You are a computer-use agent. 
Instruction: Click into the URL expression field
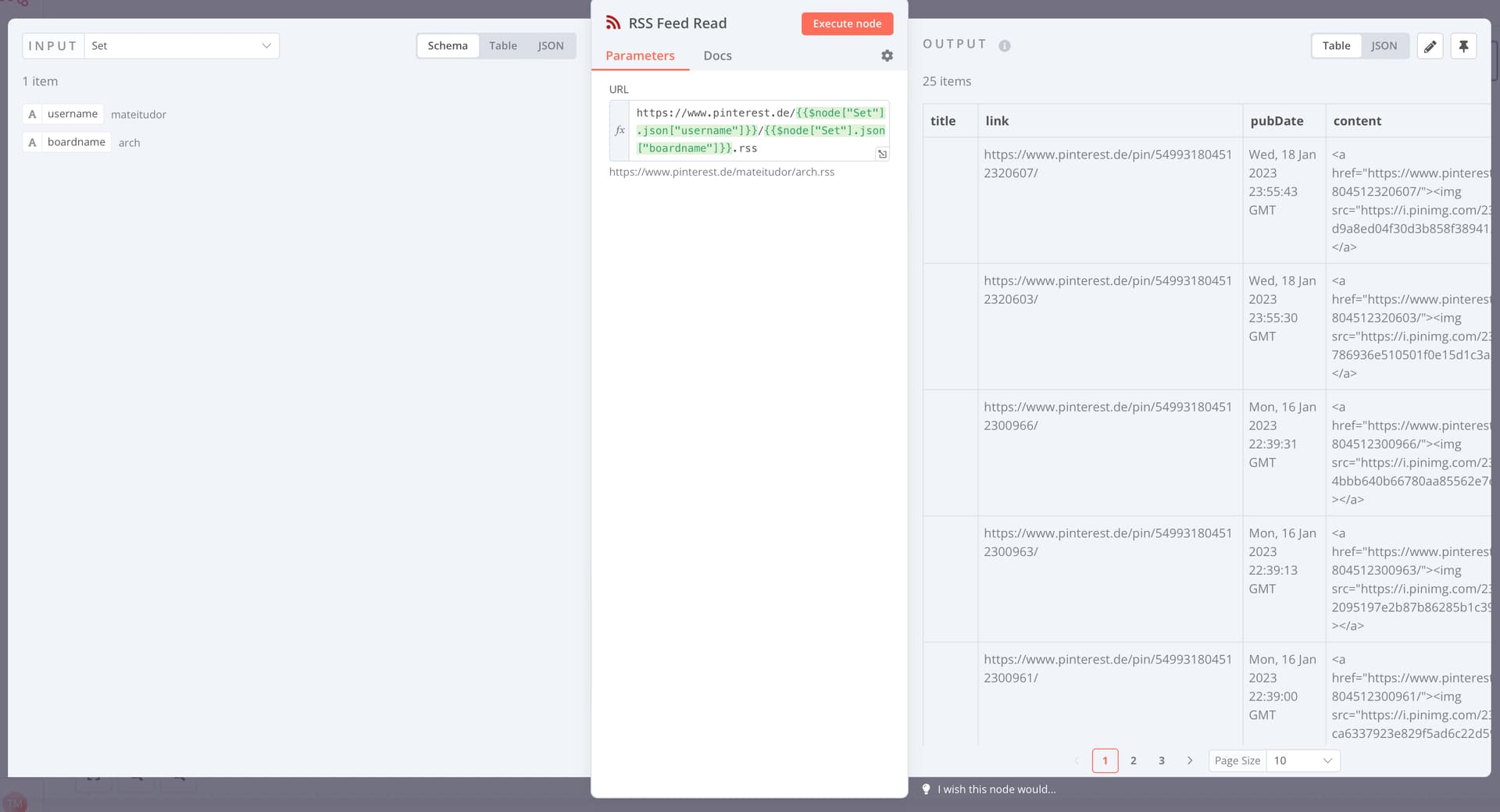pyautogui.click(x=759, y=130)
